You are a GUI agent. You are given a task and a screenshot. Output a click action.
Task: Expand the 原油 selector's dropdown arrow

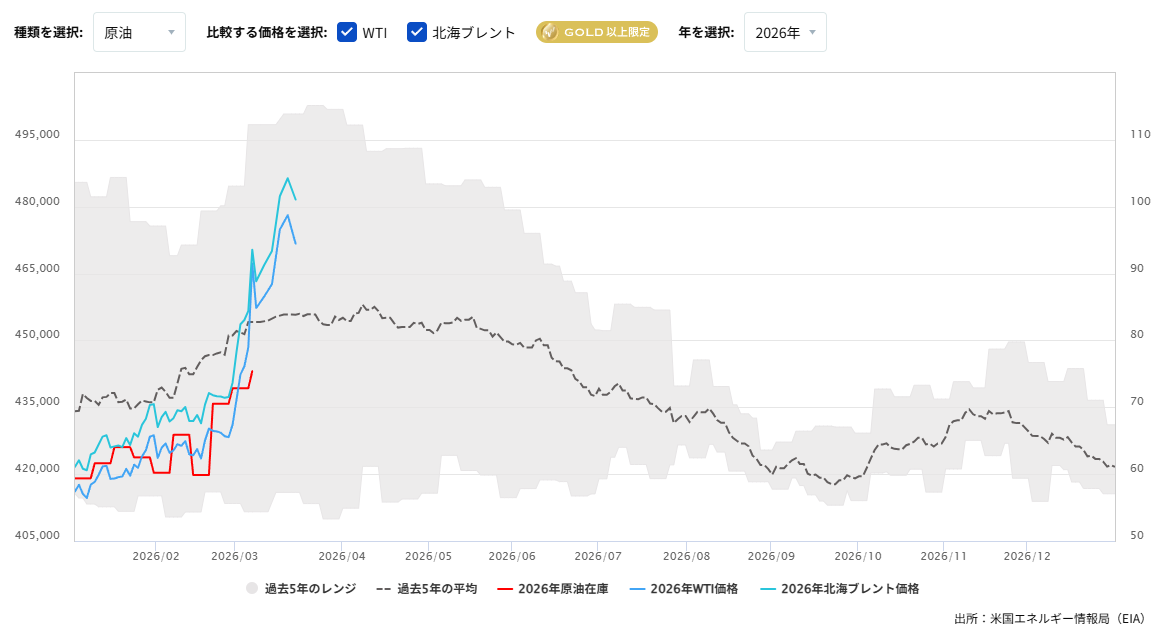172,31
